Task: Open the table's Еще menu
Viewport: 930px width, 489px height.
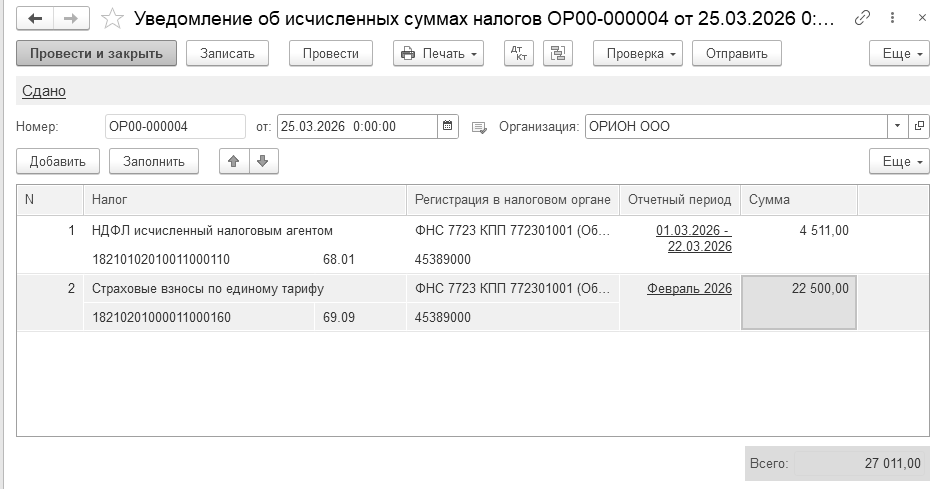Action: tap(899, 161)
